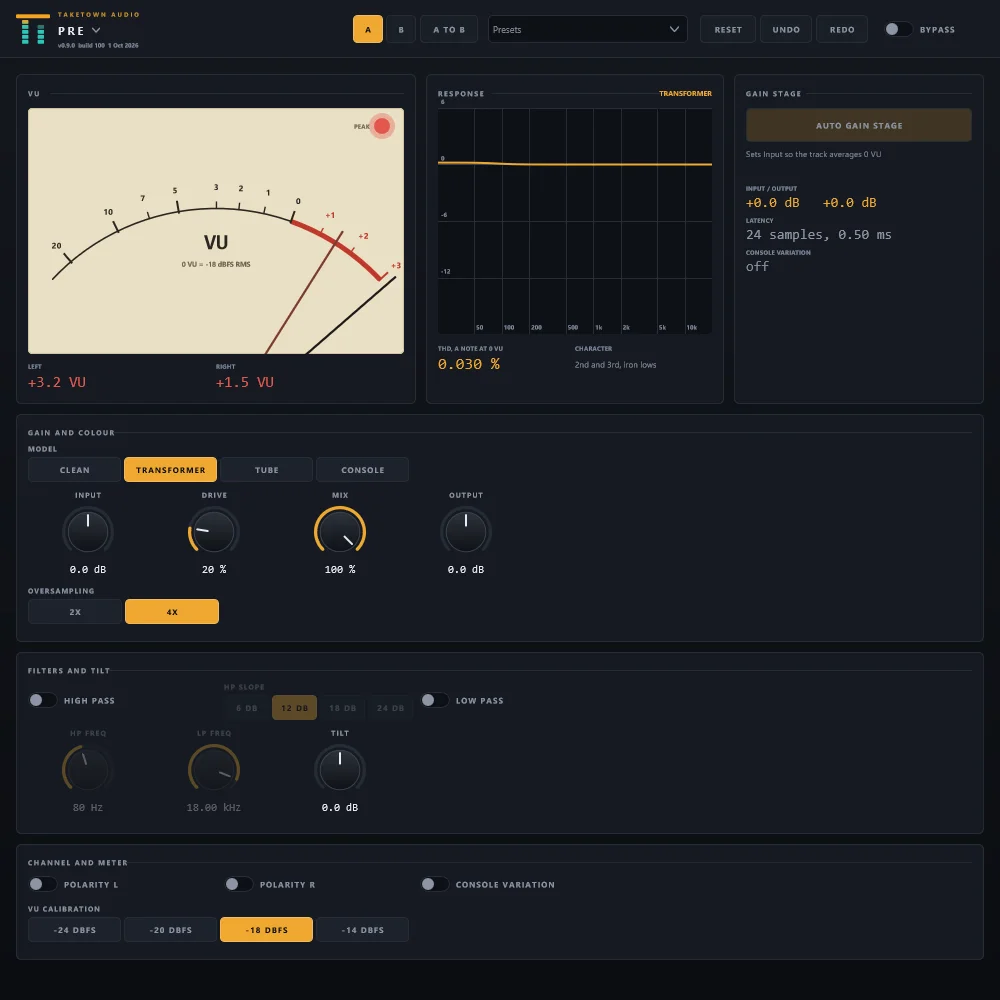This screenshot has width=1000, height=1000.
Task: Open the Presets dropdown
Action: click(x=587, y=29)
